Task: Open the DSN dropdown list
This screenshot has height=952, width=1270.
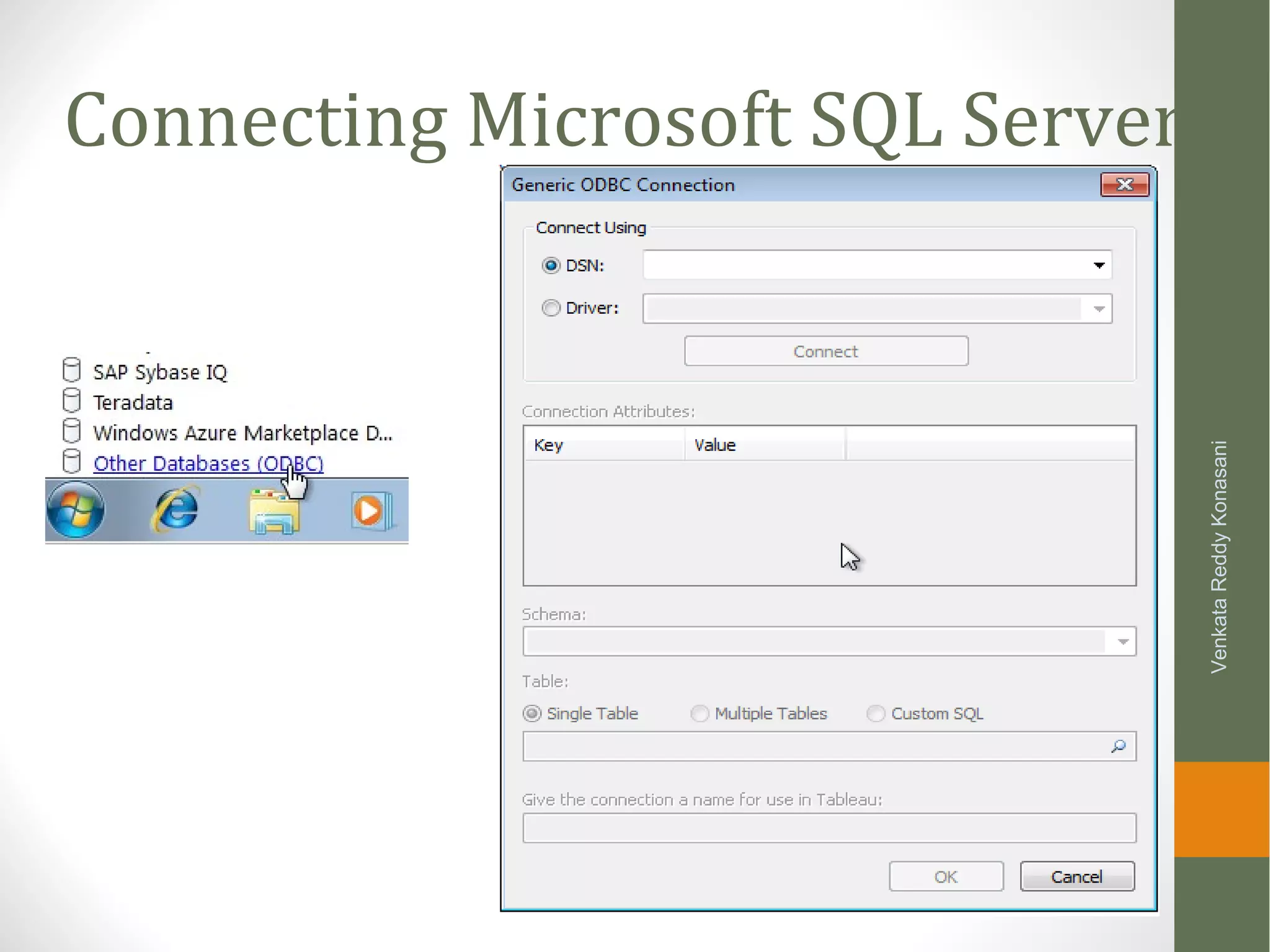Action: point(1099,265)
